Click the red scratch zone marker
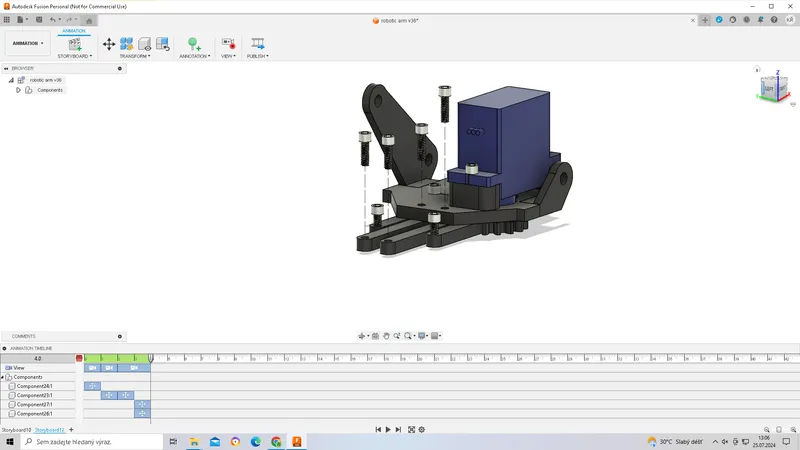 pyautogui.click(x=79, y=359)
